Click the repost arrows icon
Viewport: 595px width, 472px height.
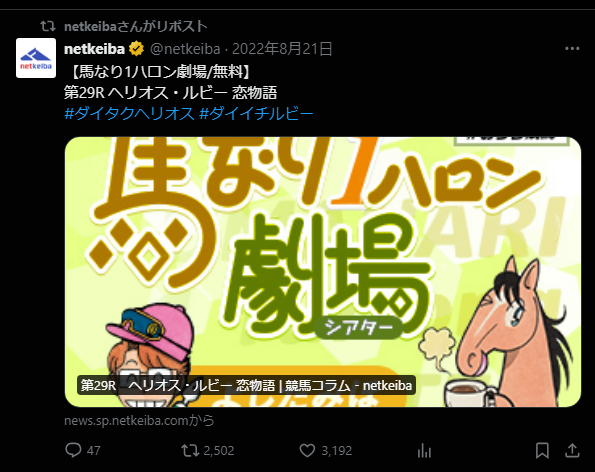(190, 450)
